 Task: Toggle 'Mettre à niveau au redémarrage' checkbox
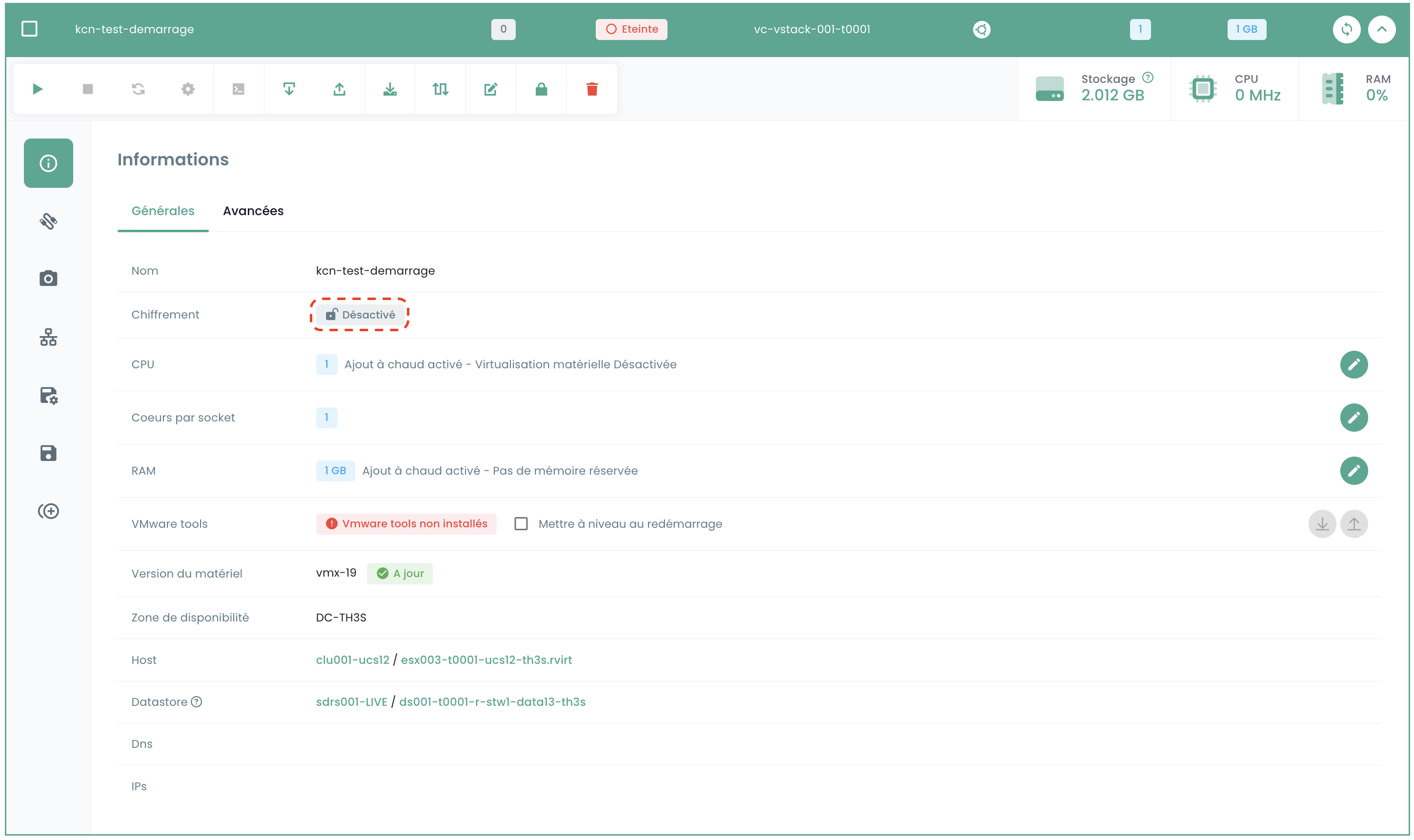(521, 523)
